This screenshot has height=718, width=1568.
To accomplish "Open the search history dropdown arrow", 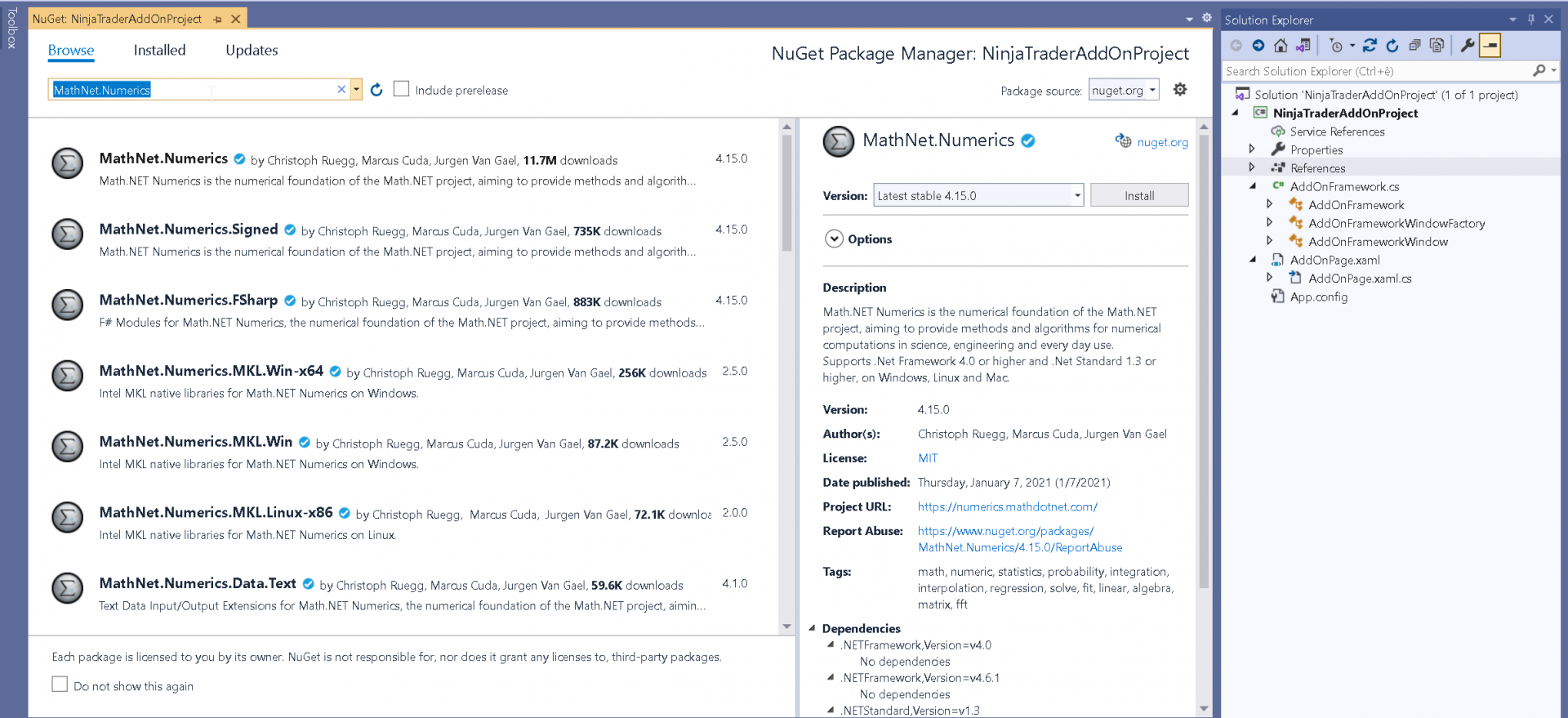I will click(356, 90).
